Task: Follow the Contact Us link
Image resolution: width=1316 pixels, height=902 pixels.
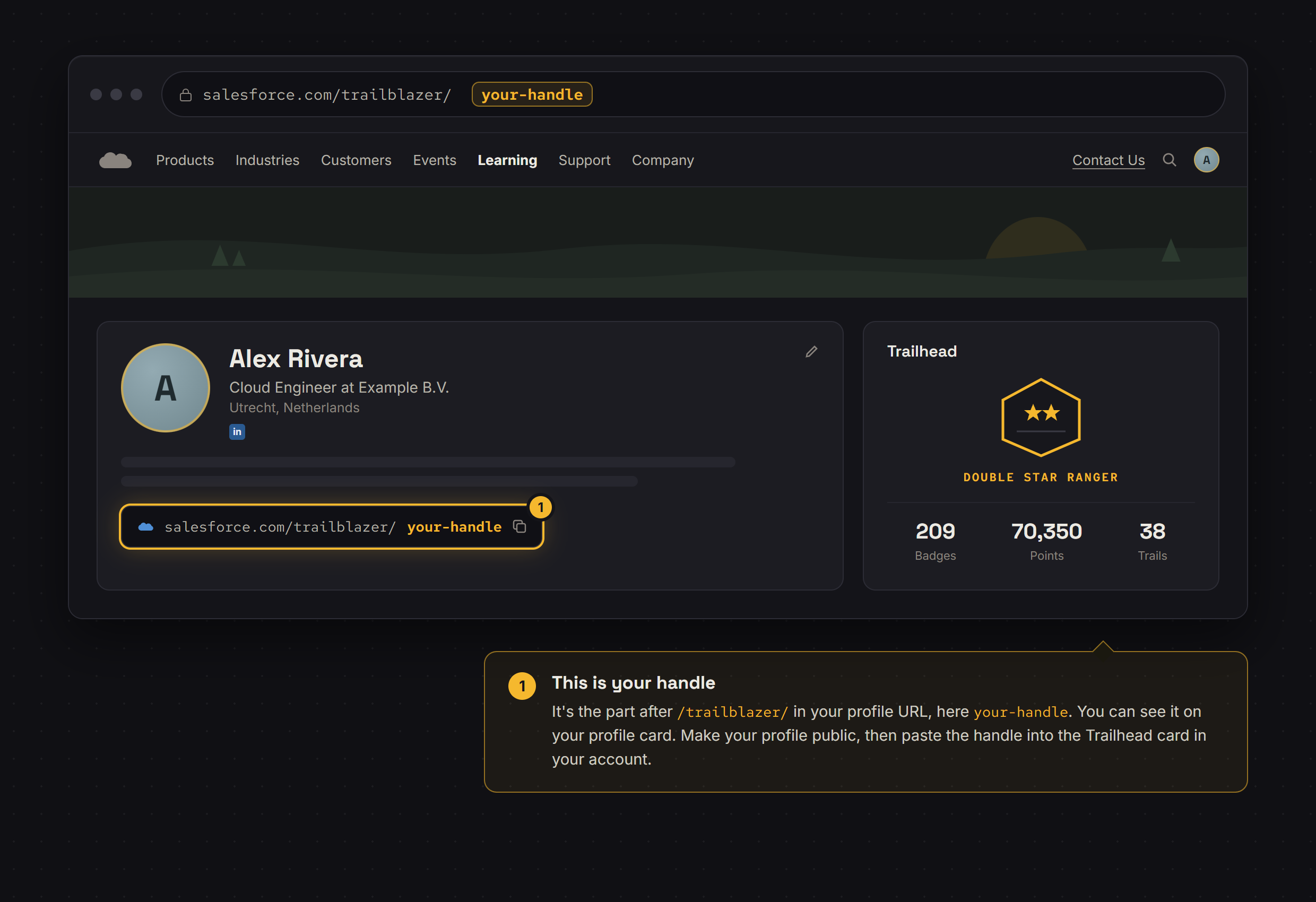Action: 1108,160
